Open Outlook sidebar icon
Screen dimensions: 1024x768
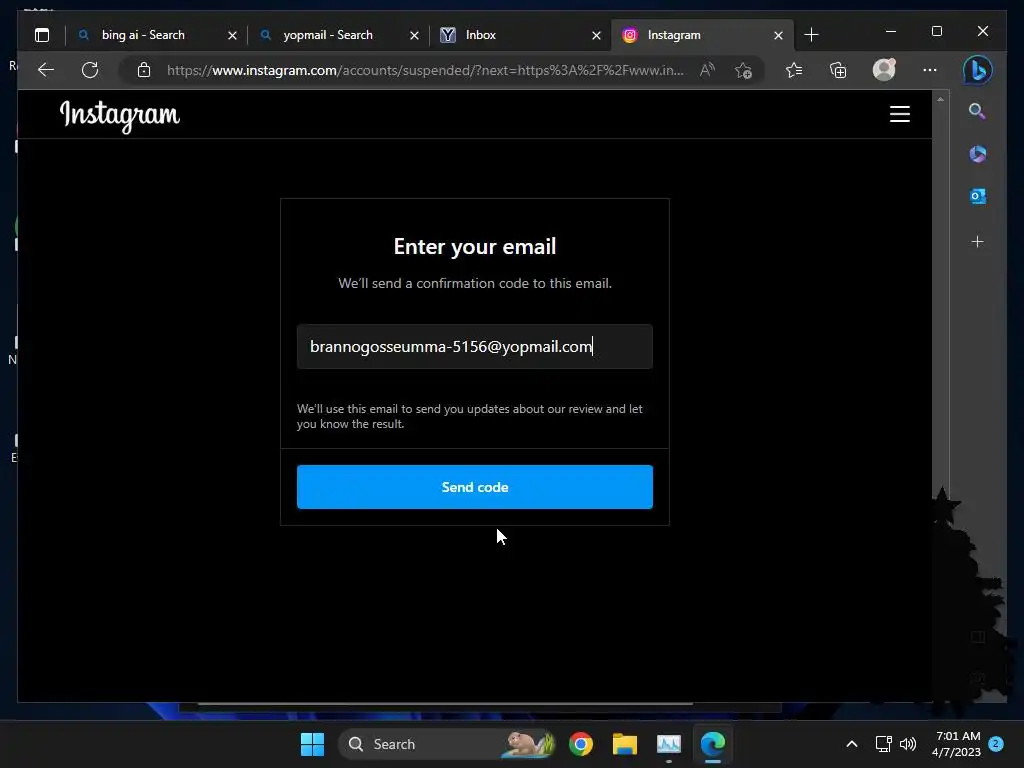tap(978, 196)
